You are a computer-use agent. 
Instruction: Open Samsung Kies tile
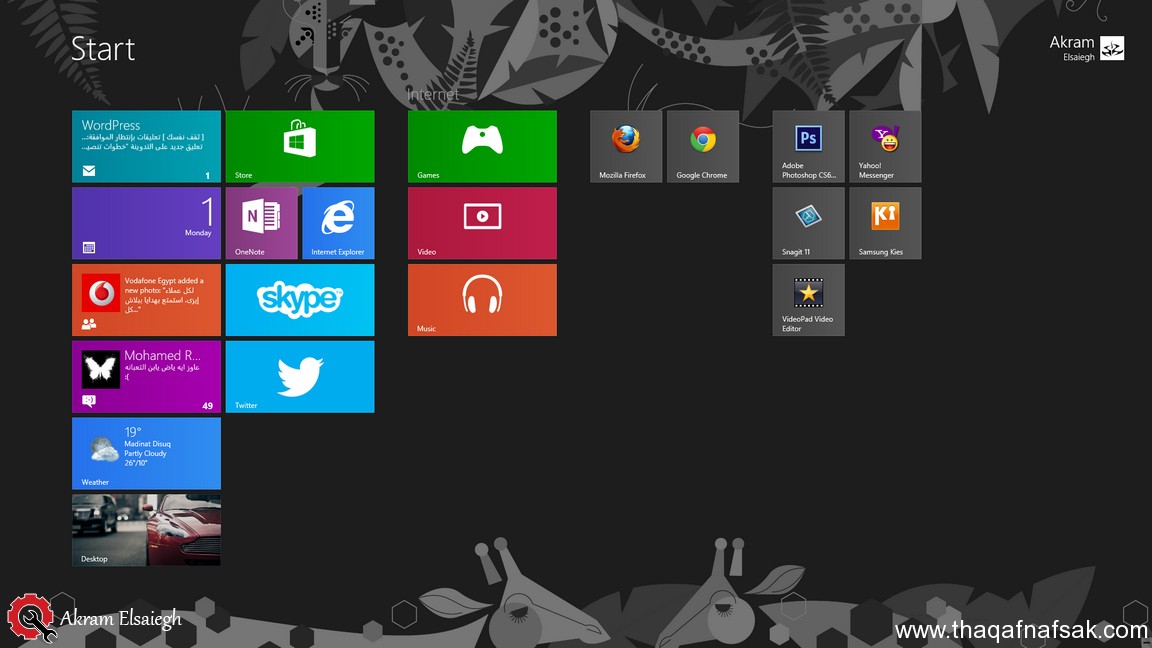885,223
